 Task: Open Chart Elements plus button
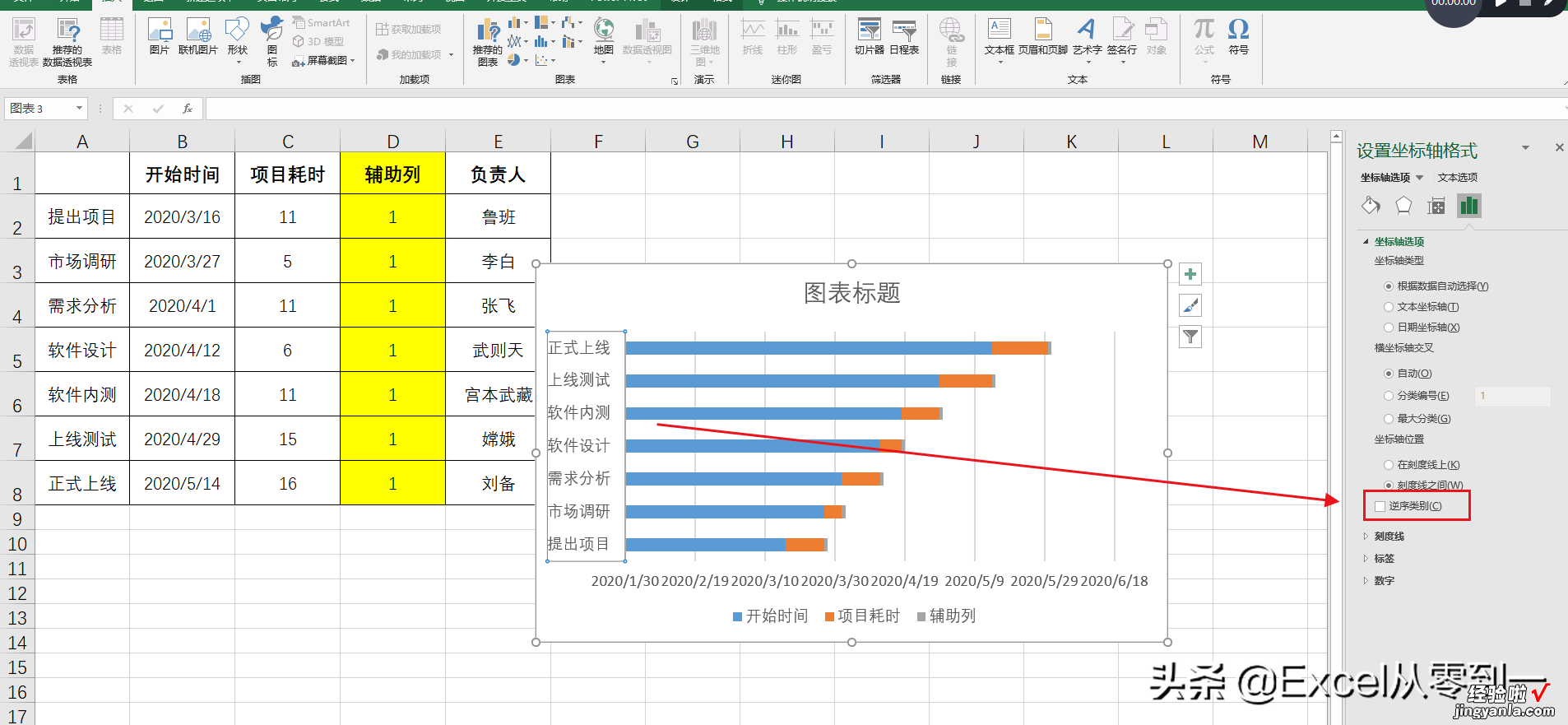pos(1190,274)
